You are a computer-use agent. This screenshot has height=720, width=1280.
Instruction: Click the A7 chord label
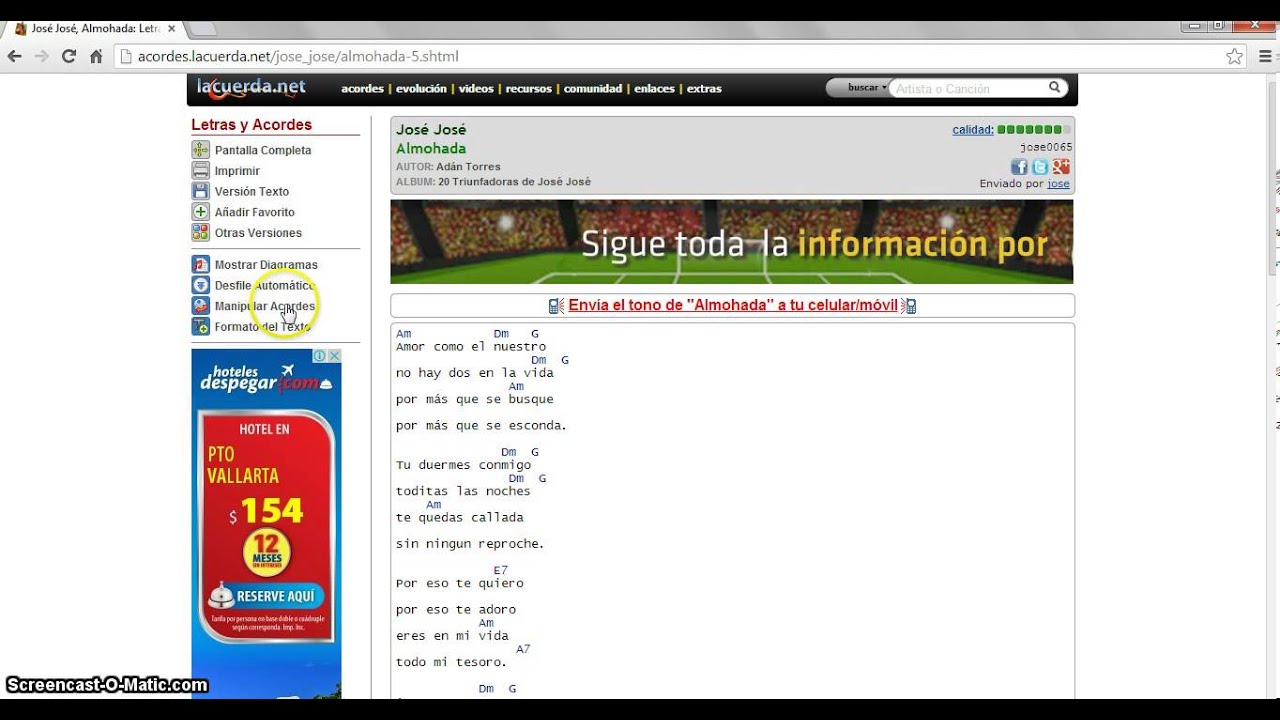pyautogui.click(x=523, y=649)
